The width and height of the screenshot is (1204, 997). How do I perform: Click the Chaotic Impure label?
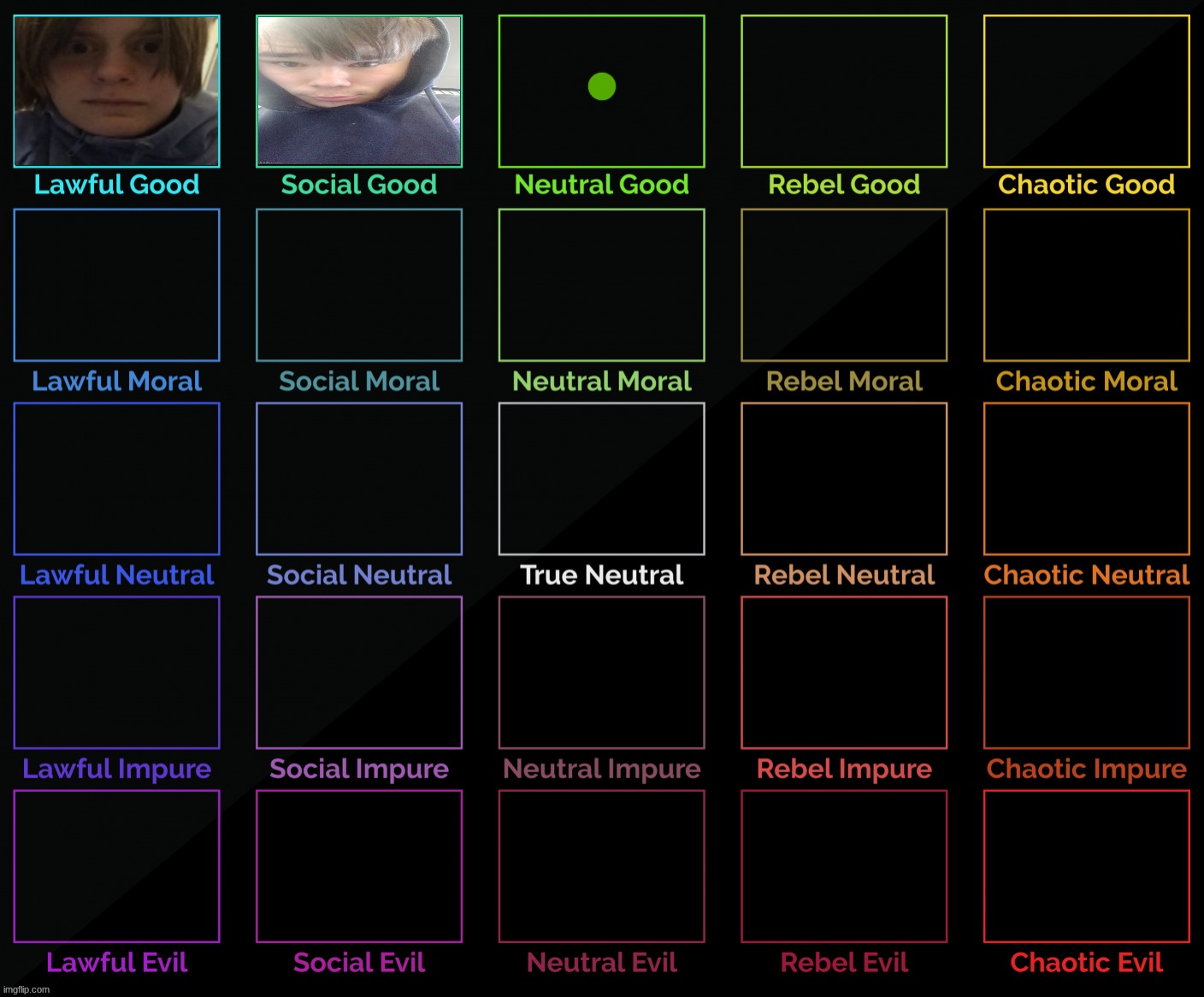click(1087, 770)
